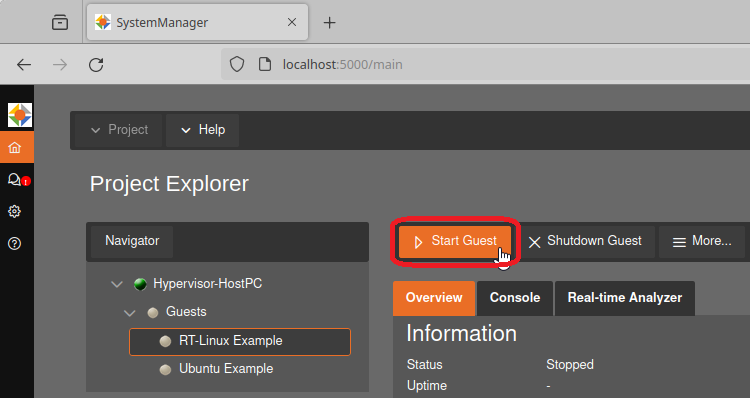
Task: Open the Project dropdown menu
Action: click(x=119, y=130)
